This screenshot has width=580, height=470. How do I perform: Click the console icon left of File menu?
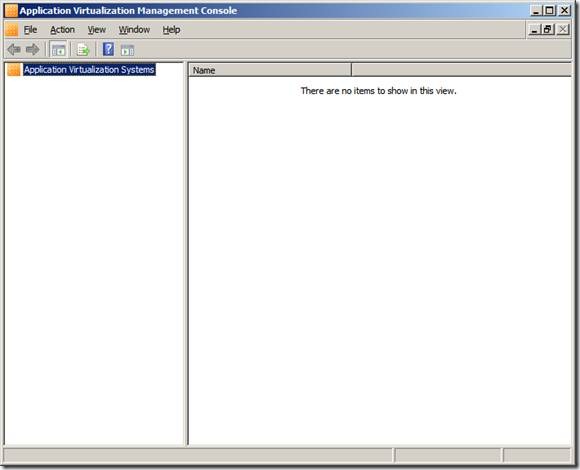(x=12, y=30)
